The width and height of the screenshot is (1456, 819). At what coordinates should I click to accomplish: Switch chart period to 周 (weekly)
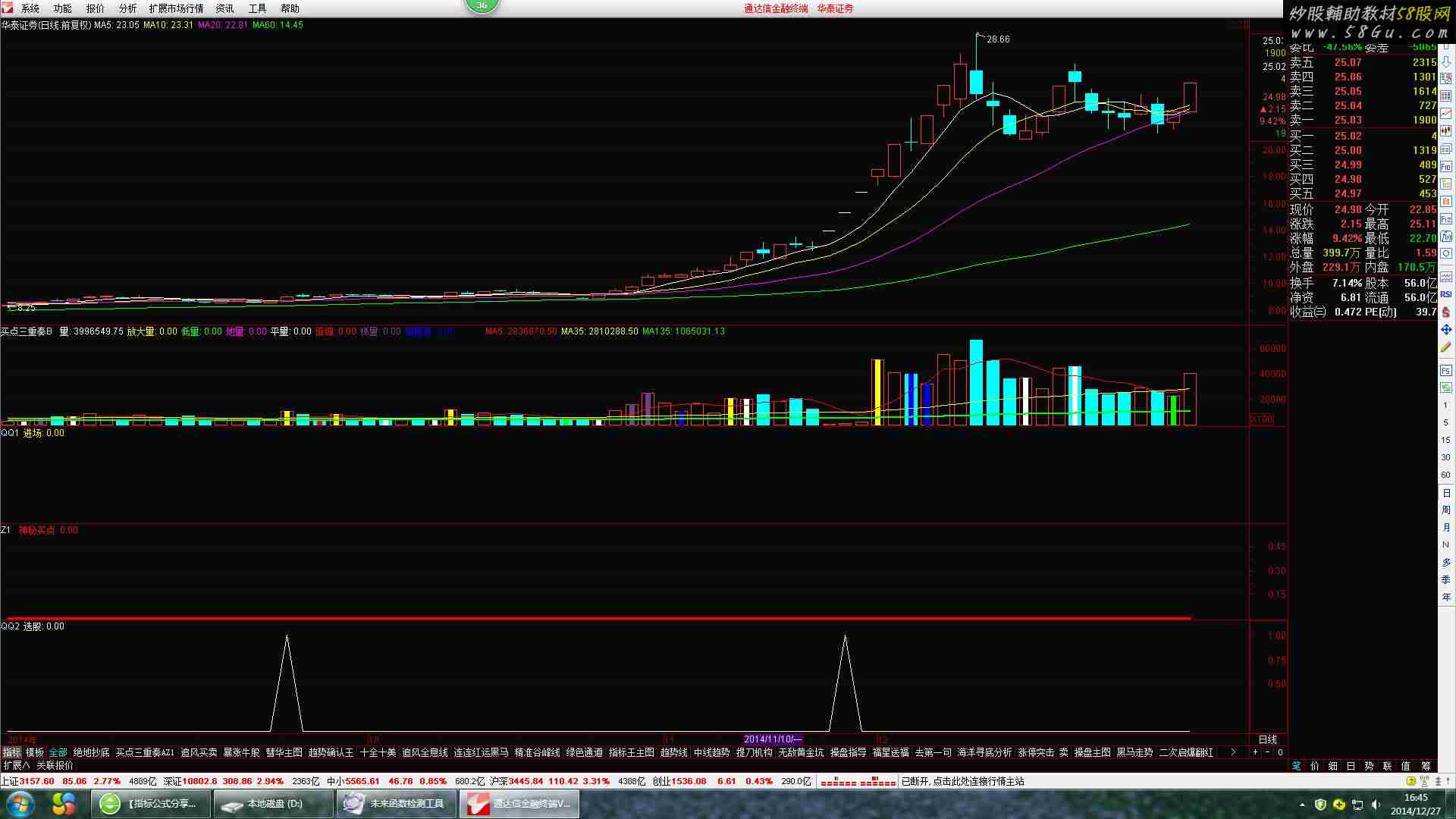pos(1445,510)
